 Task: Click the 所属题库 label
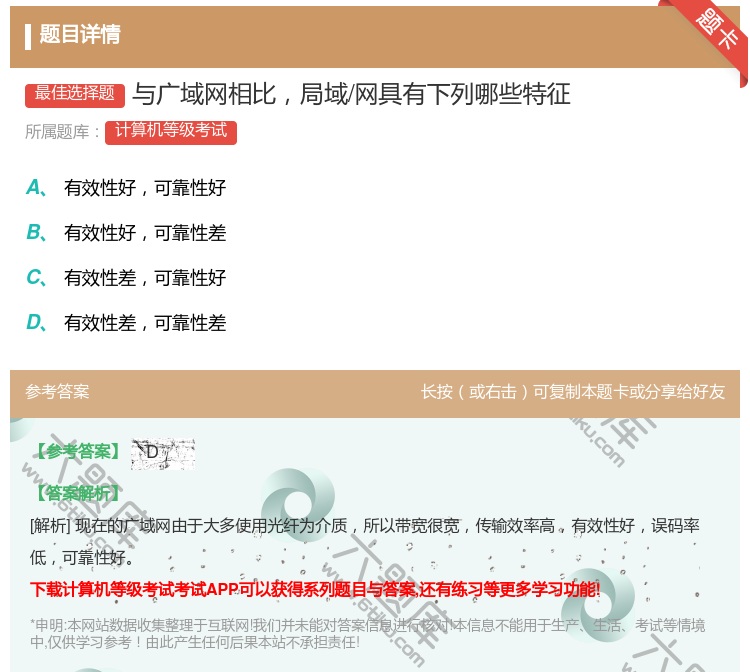pos(62,132)
